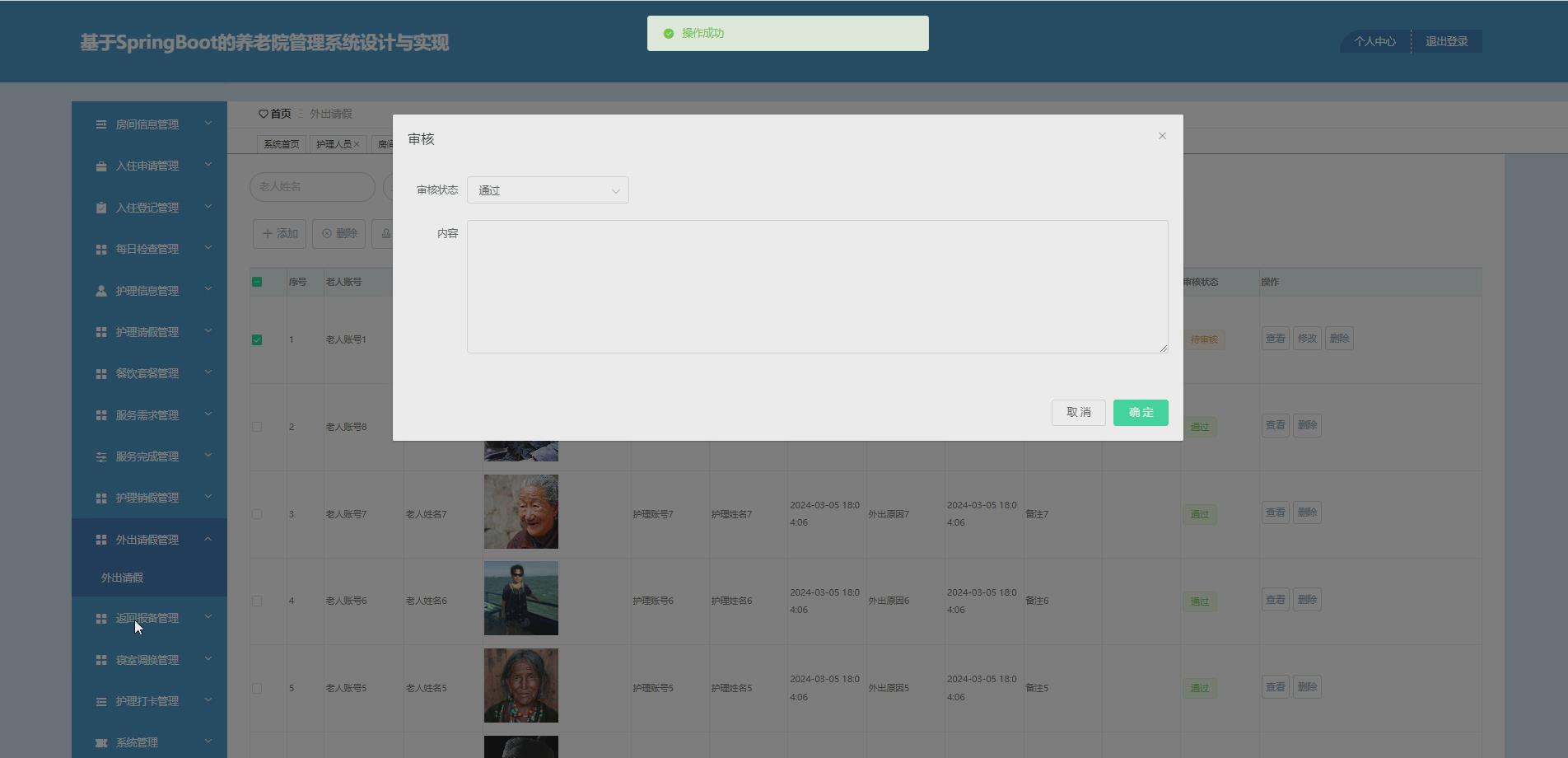Click the green success checkmark icon

click(x=669, y=34)
